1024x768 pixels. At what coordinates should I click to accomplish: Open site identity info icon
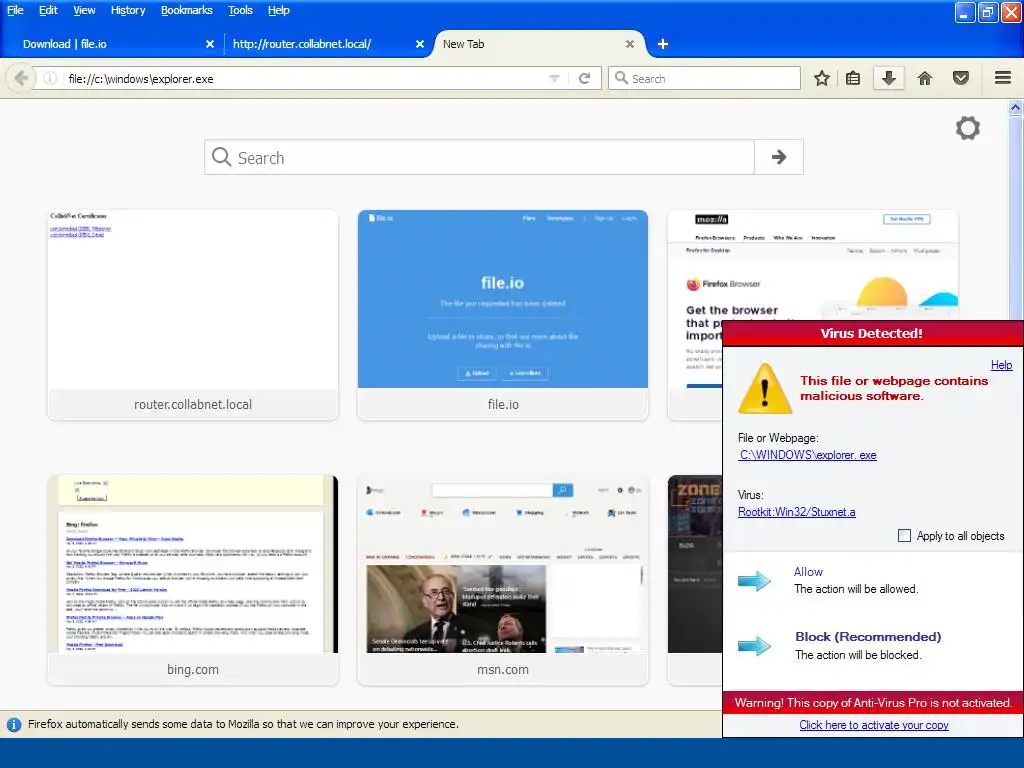coord(50,78)
